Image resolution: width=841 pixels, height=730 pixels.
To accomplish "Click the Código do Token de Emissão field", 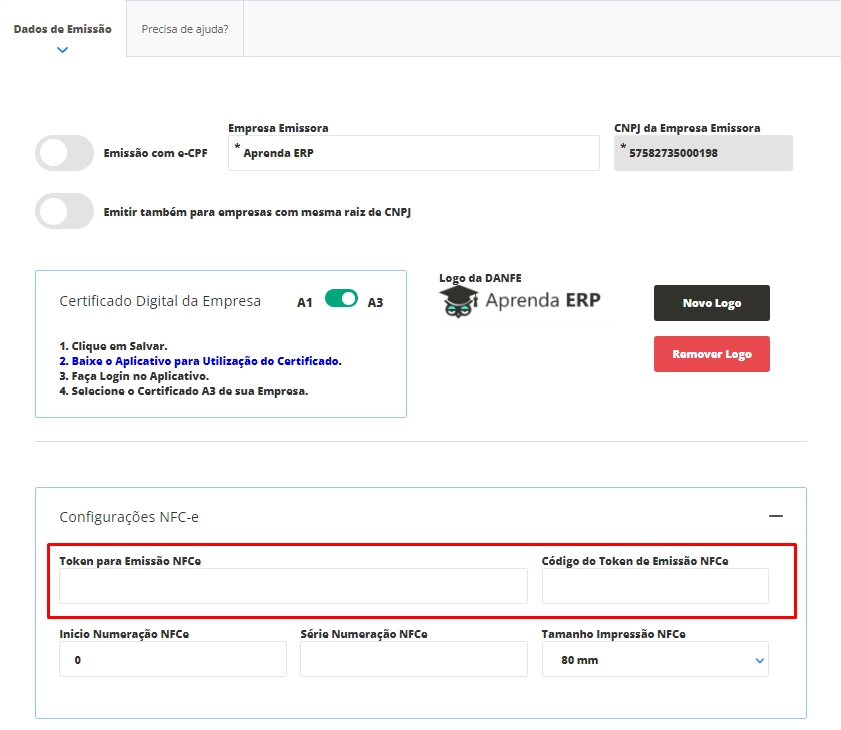I will coord(655,586).
